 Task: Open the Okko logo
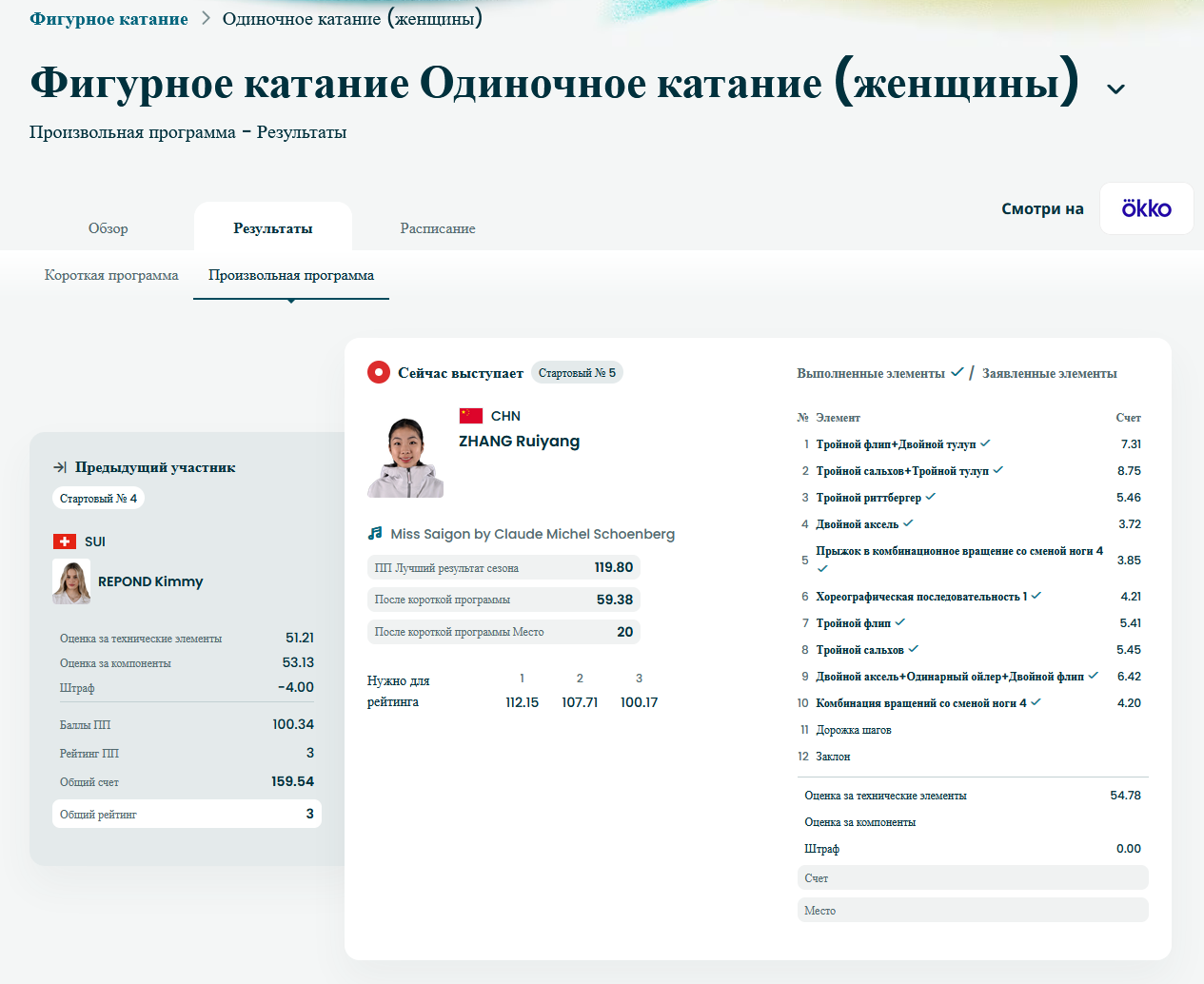tap(1147, 208)
